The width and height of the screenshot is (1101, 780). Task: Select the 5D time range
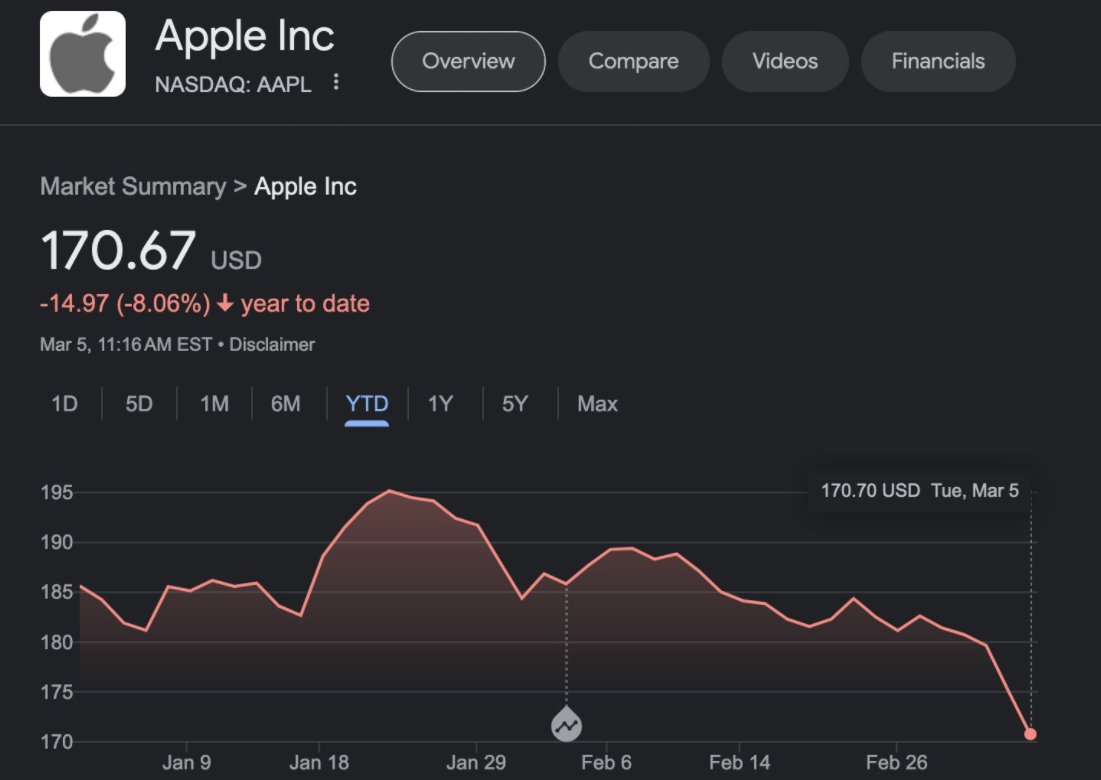pos(139,404)
